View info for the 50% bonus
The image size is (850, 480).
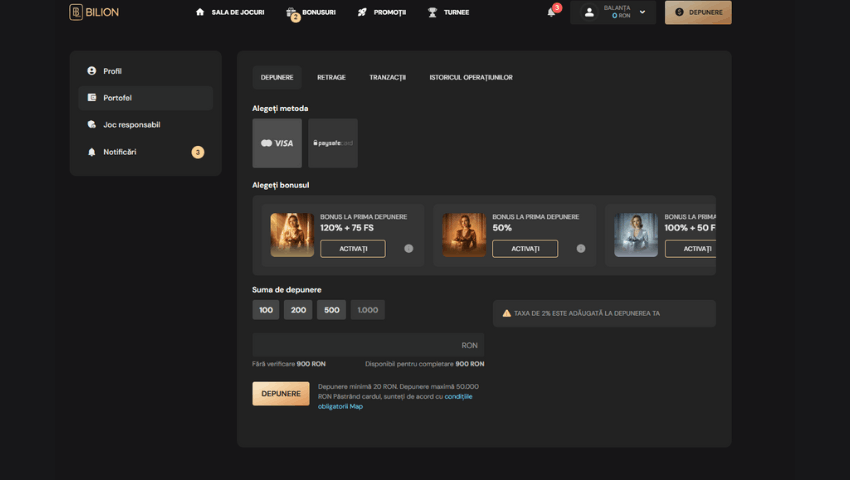(581, 248)
